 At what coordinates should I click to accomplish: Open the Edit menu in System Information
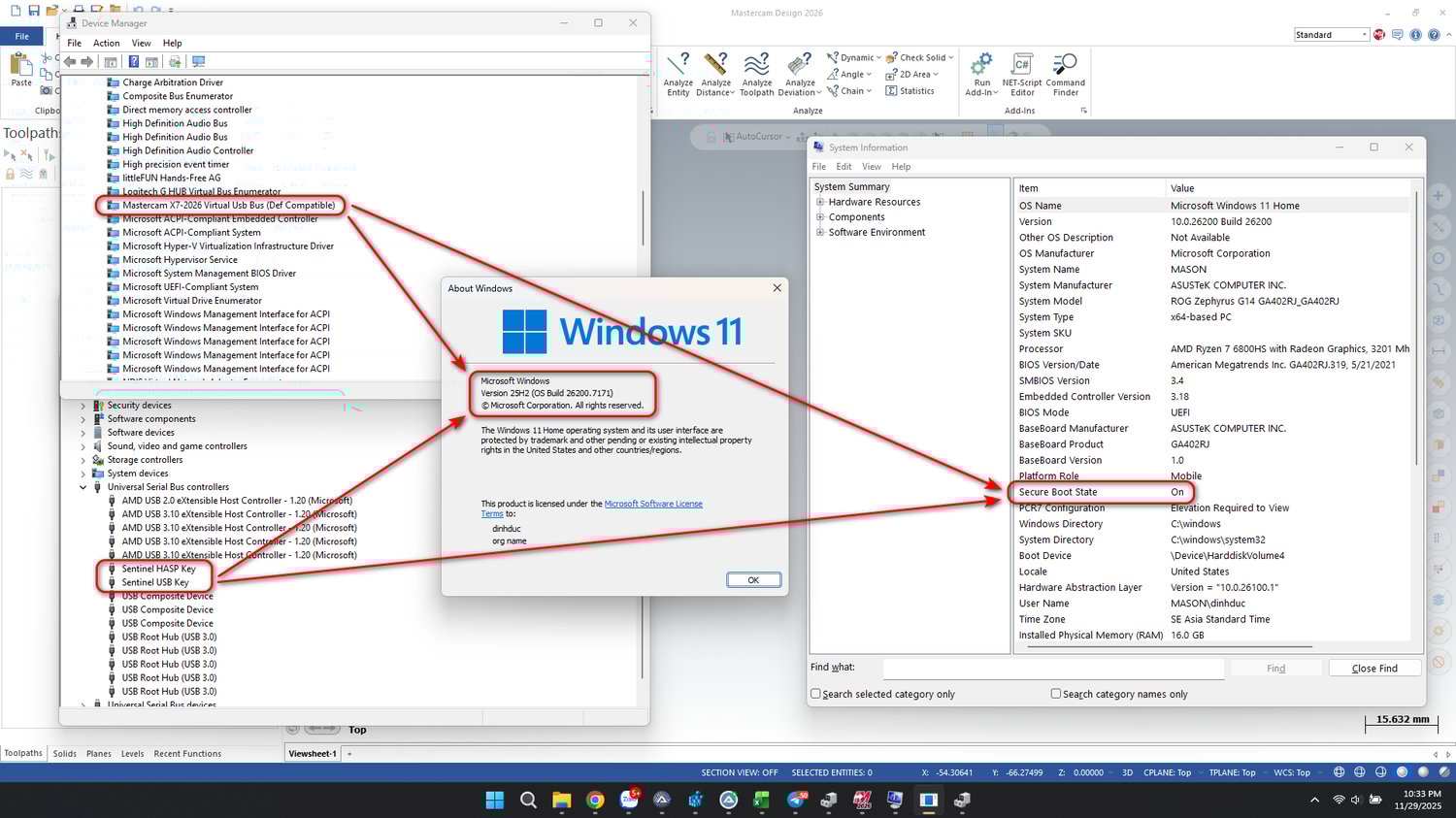(844, 167)
